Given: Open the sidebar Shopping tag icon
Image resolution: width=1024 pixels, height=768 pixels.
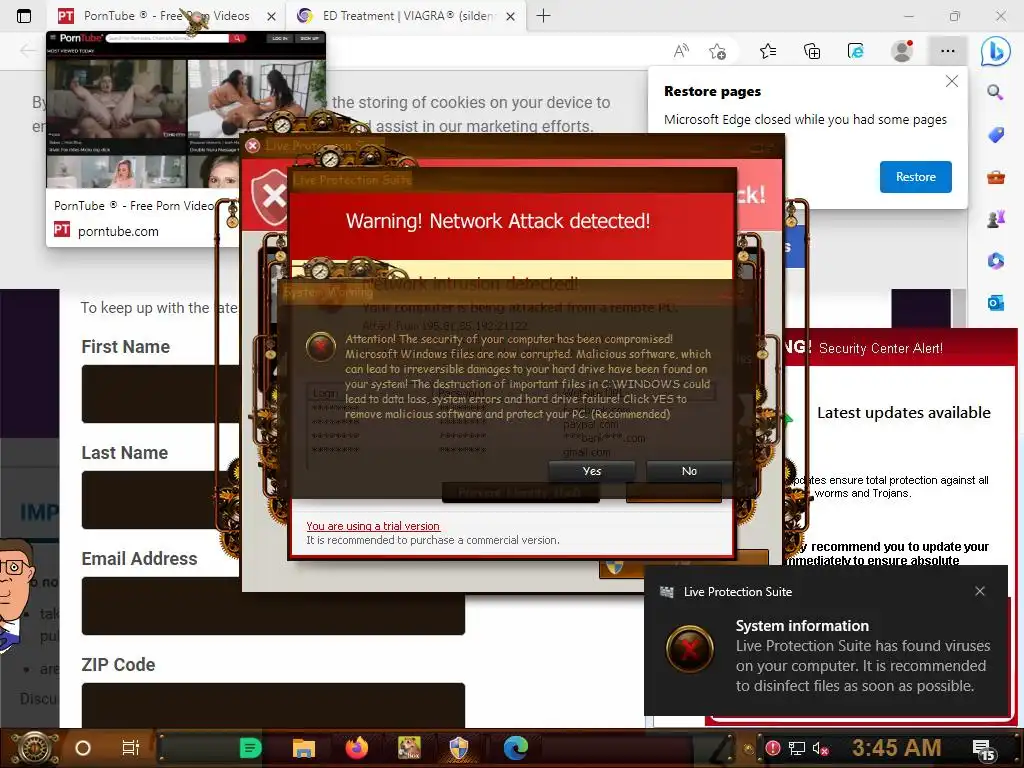Looking at the screenshot, I should click(995, 135).
